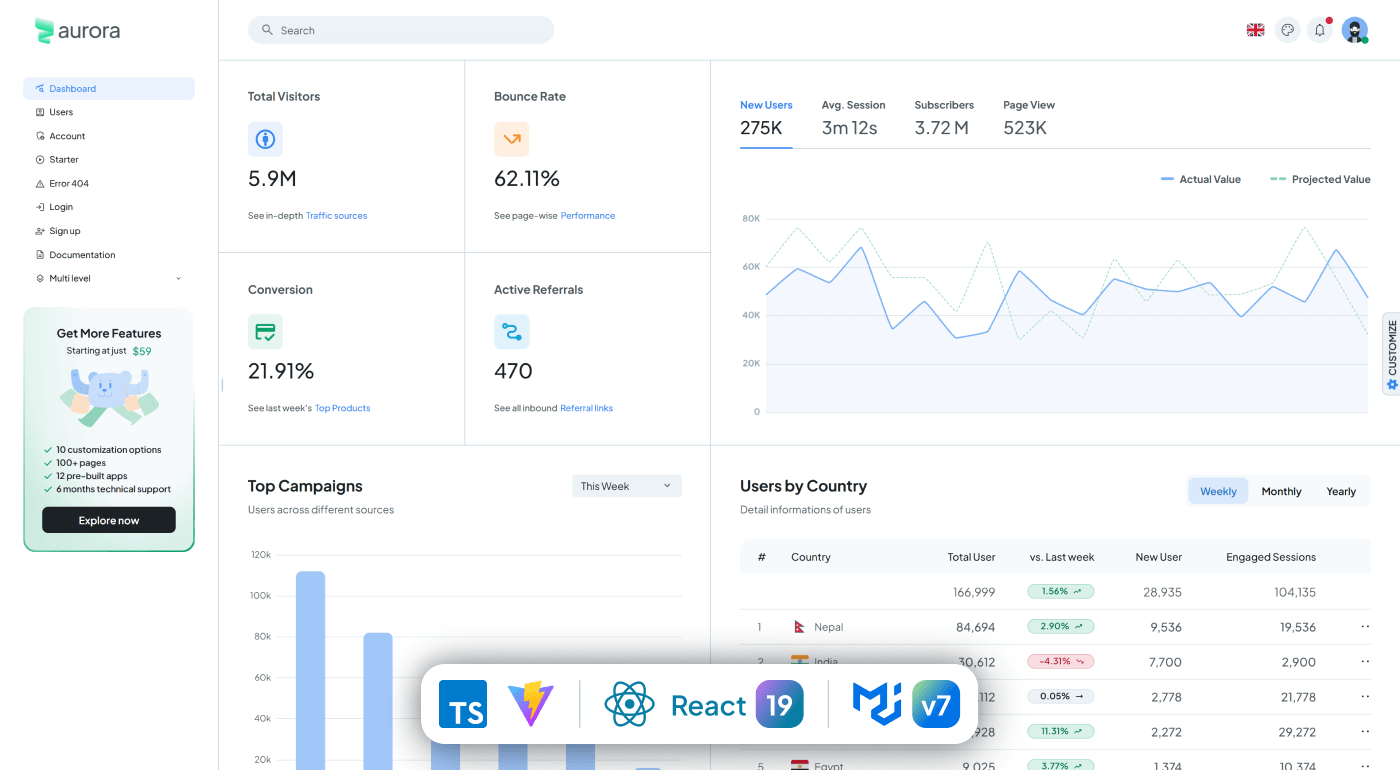The height and width of the screenshot is (770, 1400).
Task: Click the Explore now button
Action: point(108,520)
